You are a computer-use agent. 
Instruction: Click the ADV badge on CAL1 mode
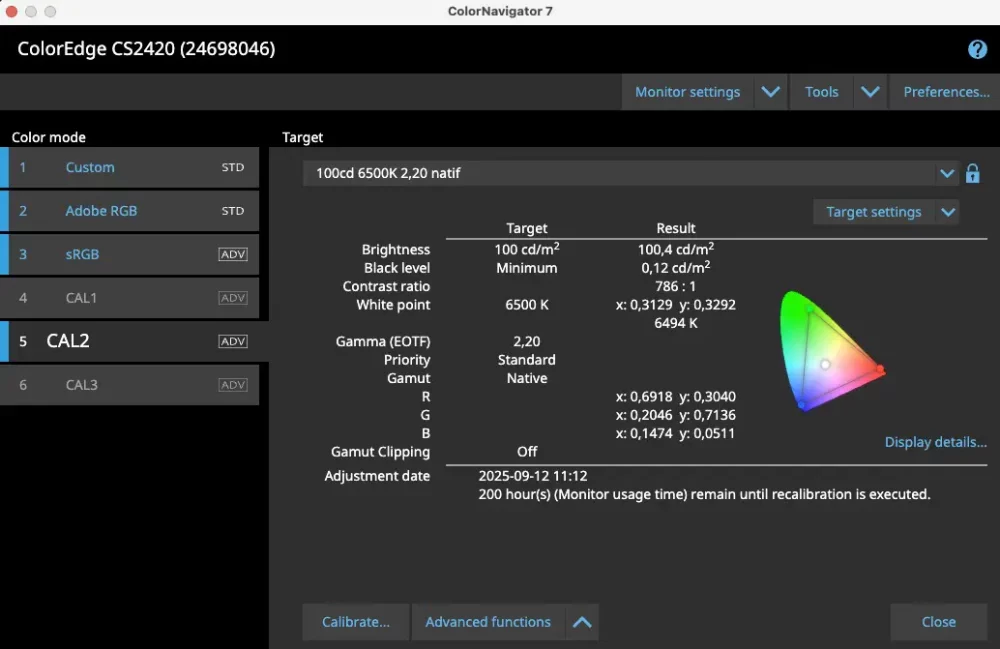pyautogui.click(x=232, y=298)
